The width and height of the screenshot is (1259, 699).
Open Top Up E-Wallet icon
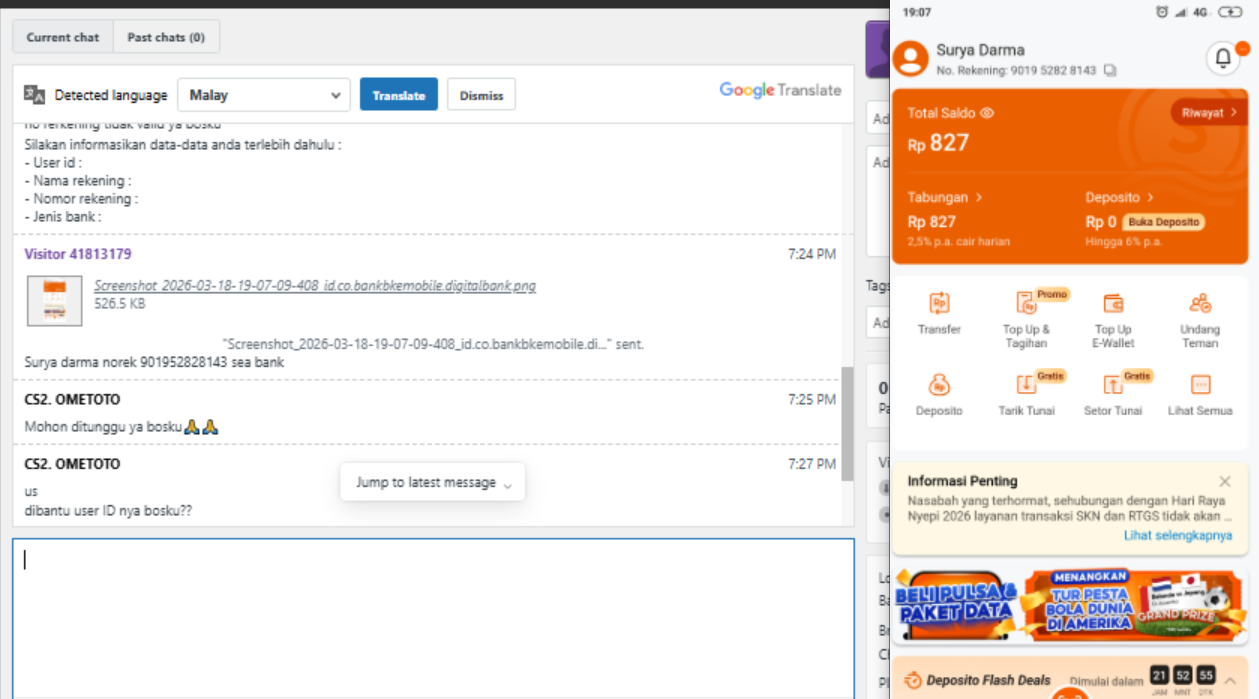click(x=1113, y=303)
